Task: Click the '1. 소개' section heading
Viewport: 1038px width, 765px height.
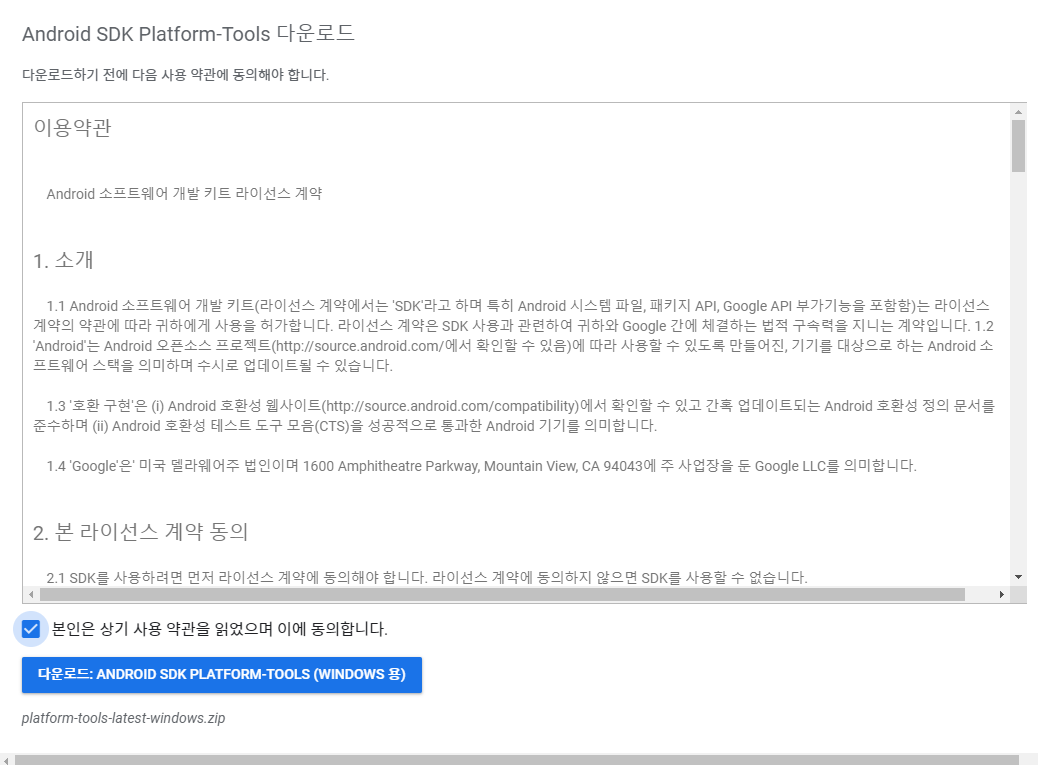Action: pos(63,260)
